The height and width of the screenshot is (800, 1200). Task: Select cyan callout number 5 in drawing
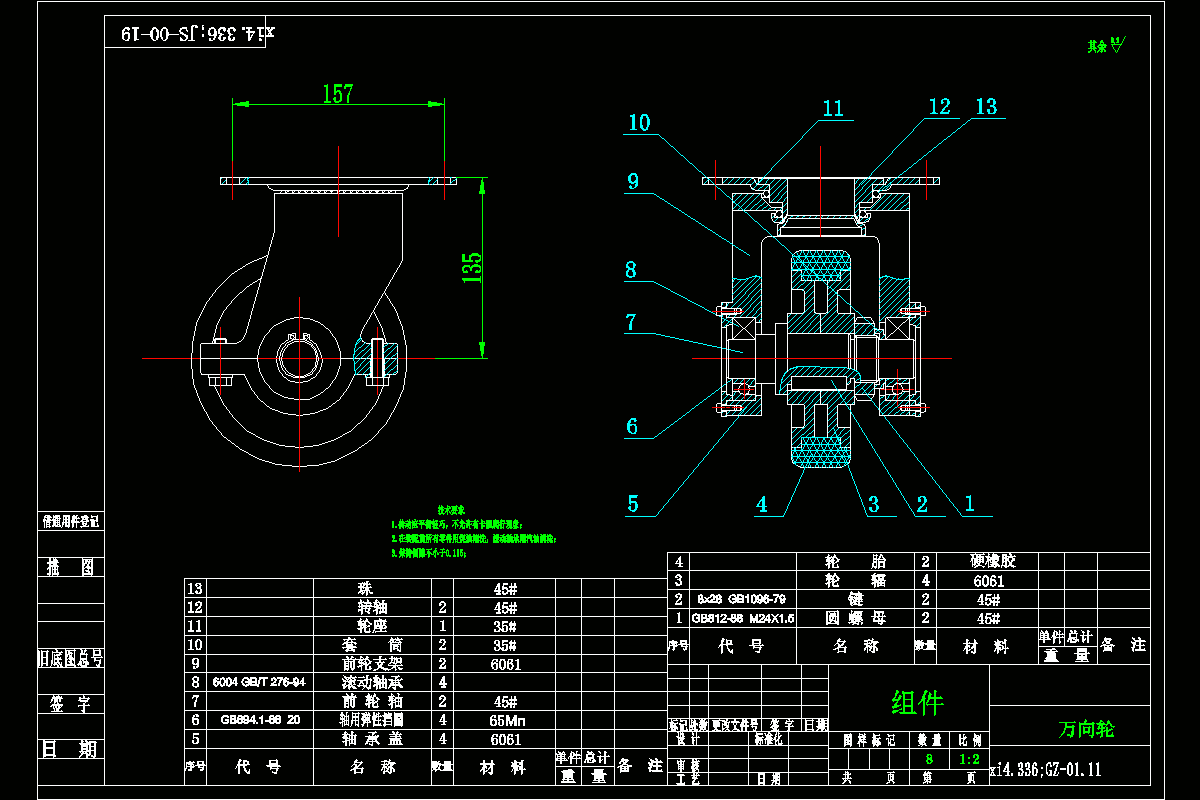tap(633, 504)
